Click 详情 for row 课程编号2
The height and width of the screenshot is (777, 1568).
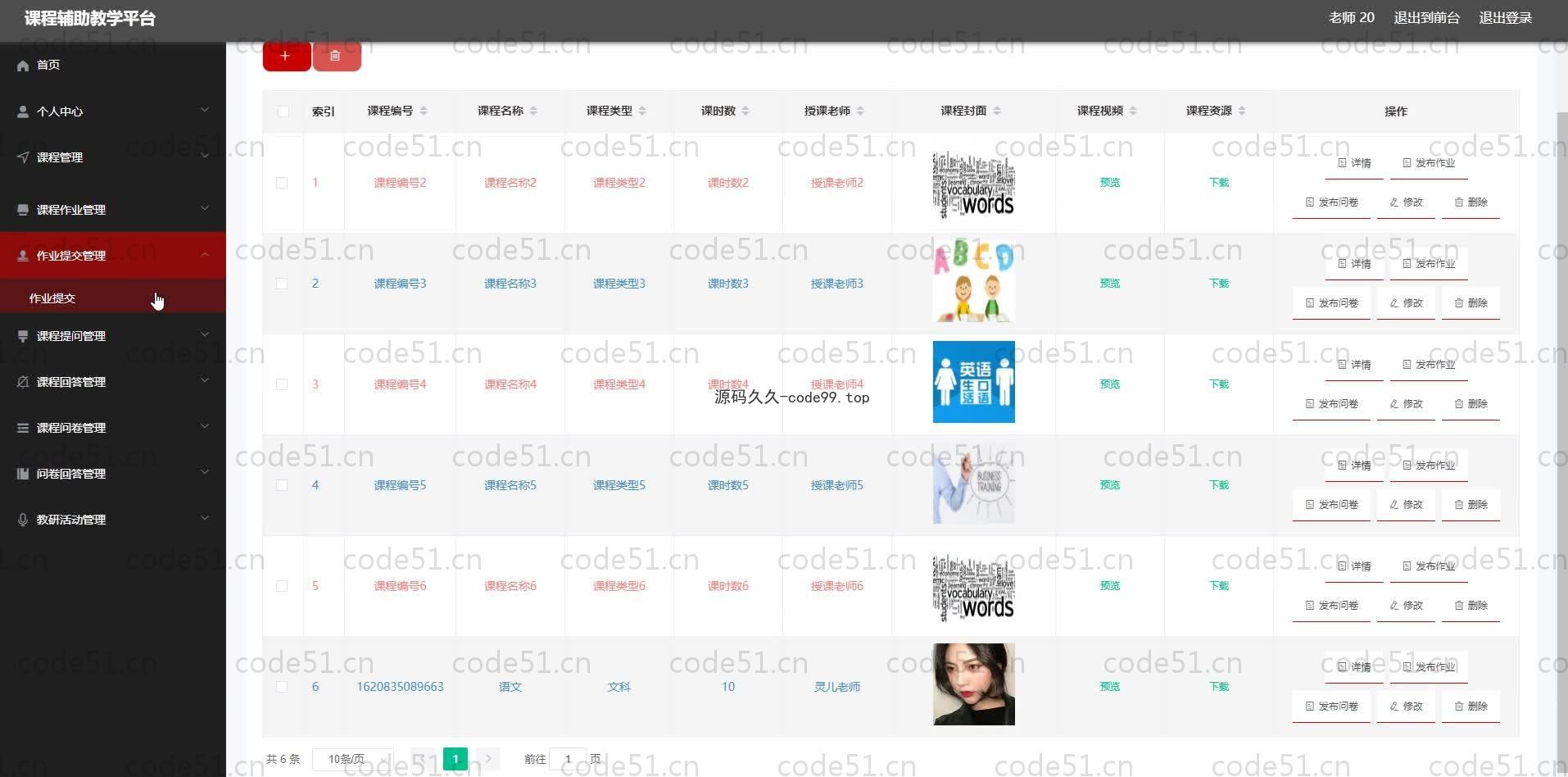pos(1354,163)
